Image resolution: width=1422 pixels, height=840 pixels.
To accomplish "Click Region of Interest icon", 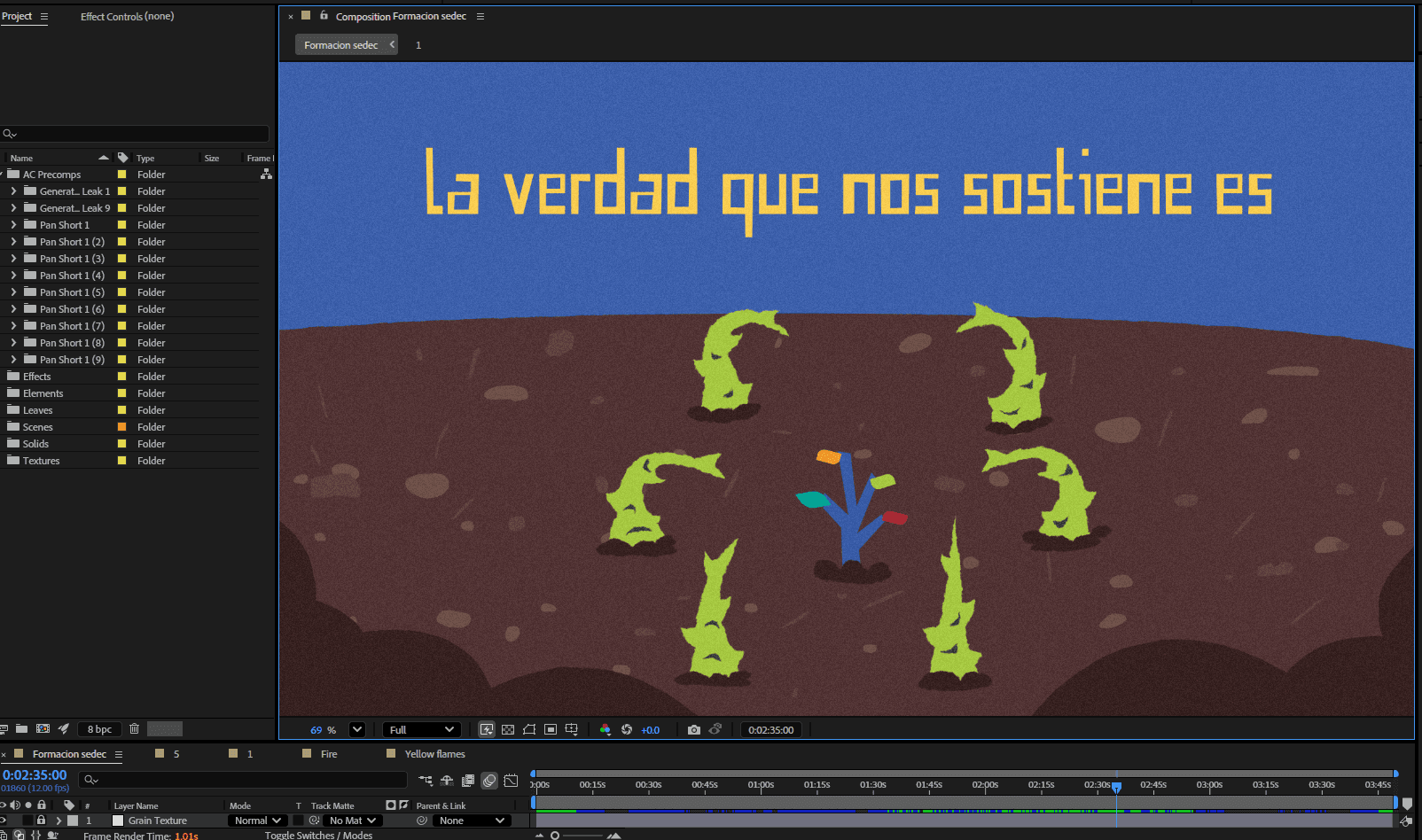I will click(551, 729).
